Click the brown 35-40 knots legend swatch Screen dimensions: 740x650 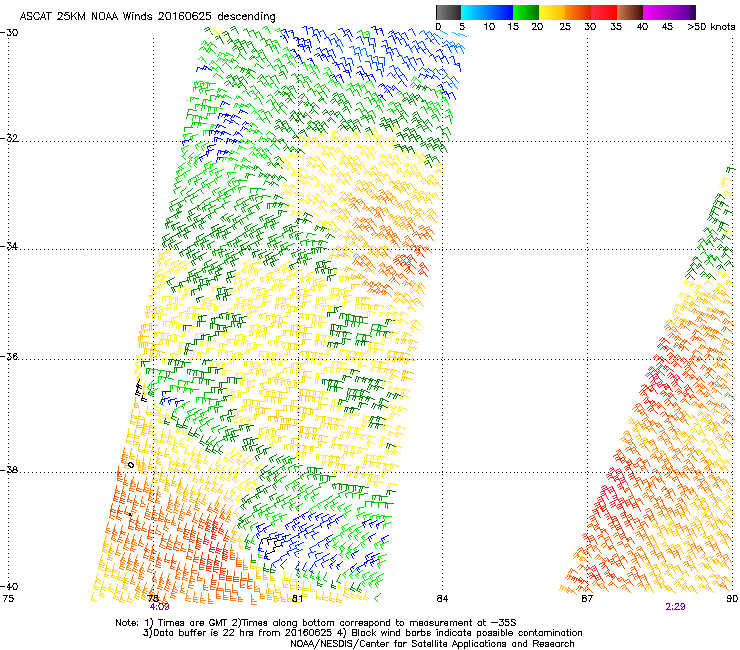tap(630, 12)
